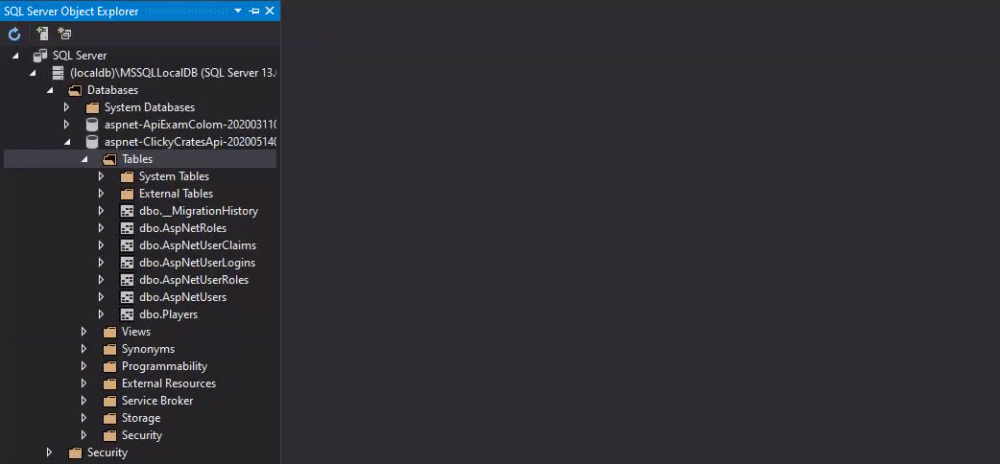Click the Group by Schema toolbar icon
The width and height of the screenshot is (1000, 464).
pos(64,34)
